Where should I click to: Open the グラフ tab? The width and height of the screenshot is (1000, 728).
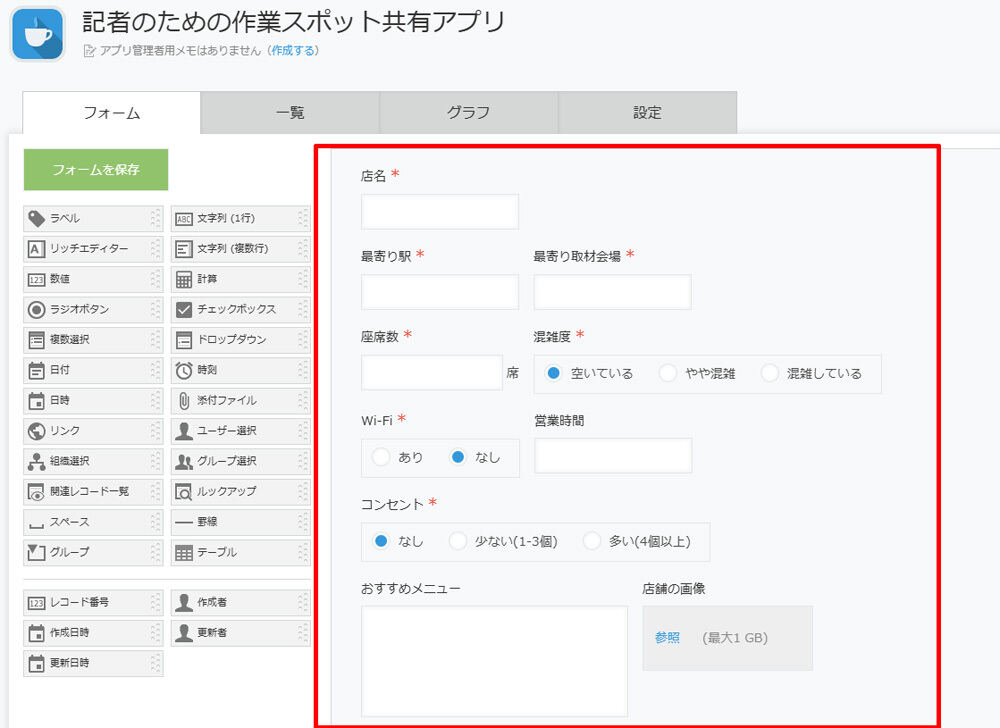click(x=469, y=113)
